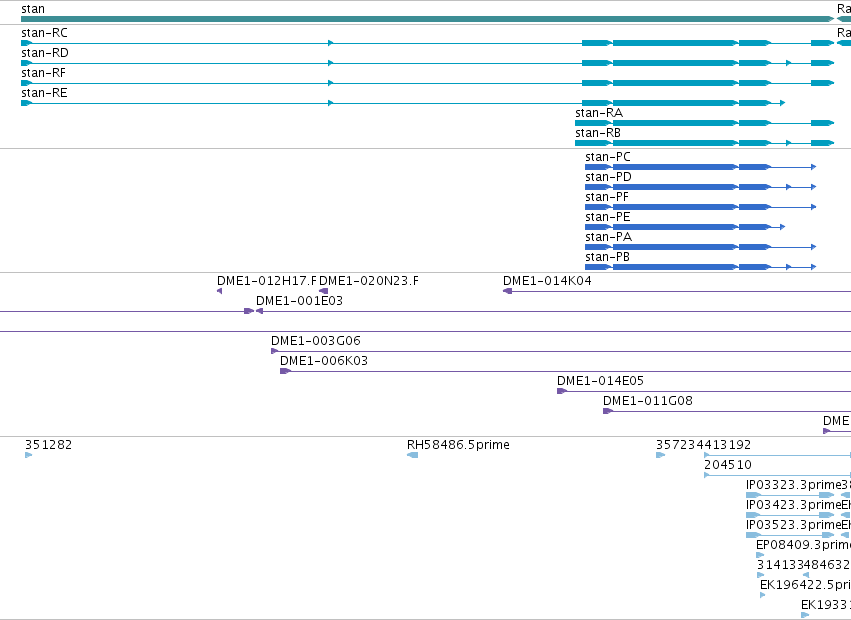Click the DME1-006K03 start arrow marker
The height and width of the screenshot is (620, 851).
(x=285, y=371)
